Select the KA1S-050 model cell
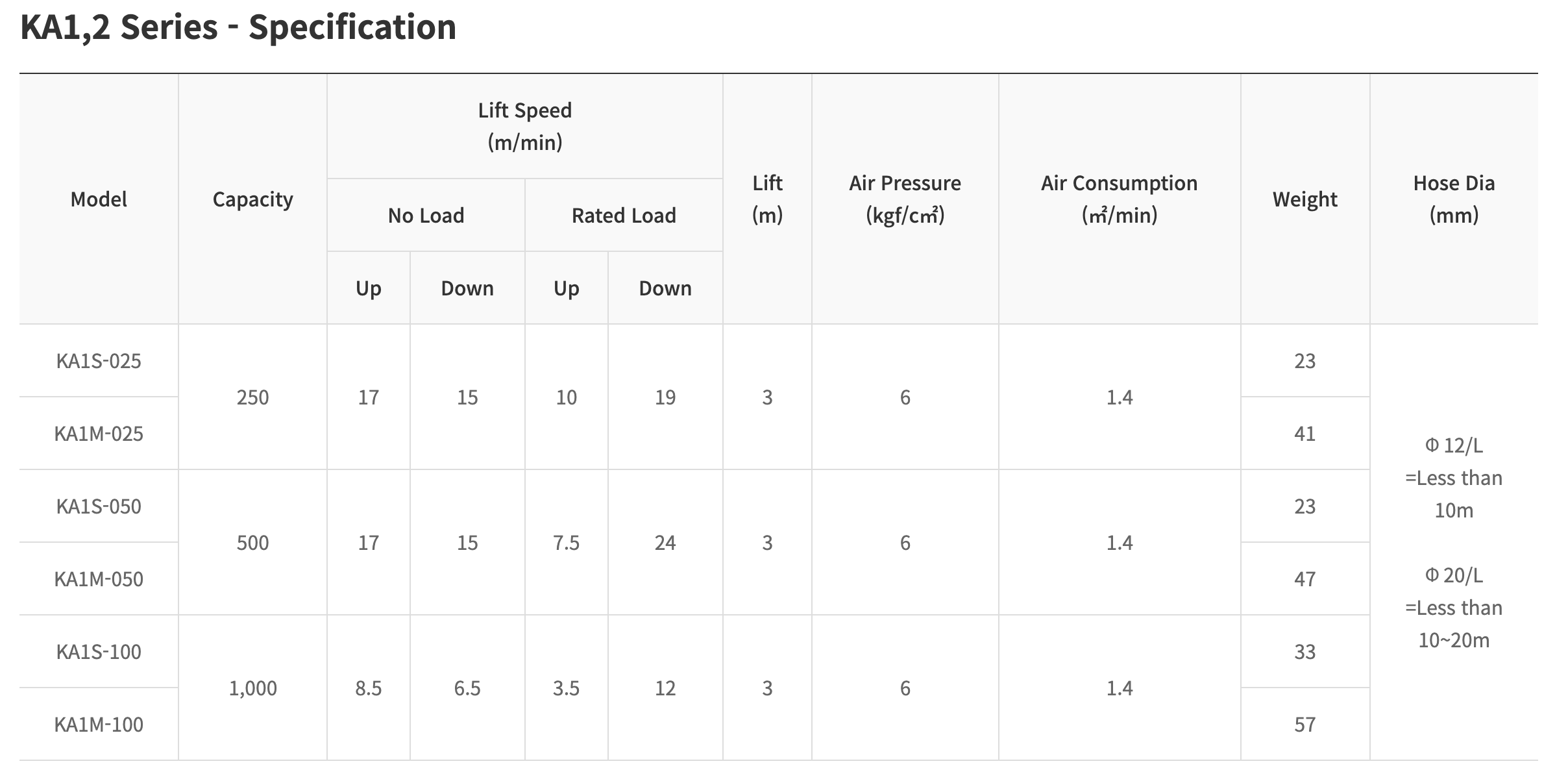Image resolution: width=1568 pixels, height=770 pixels. click(99, 506)
